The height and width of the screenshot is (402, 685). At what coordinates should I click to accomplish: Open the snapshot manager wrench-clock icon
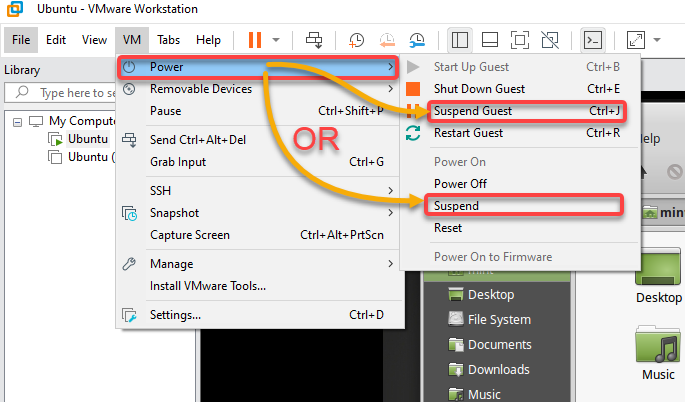(x=417, y=40)
